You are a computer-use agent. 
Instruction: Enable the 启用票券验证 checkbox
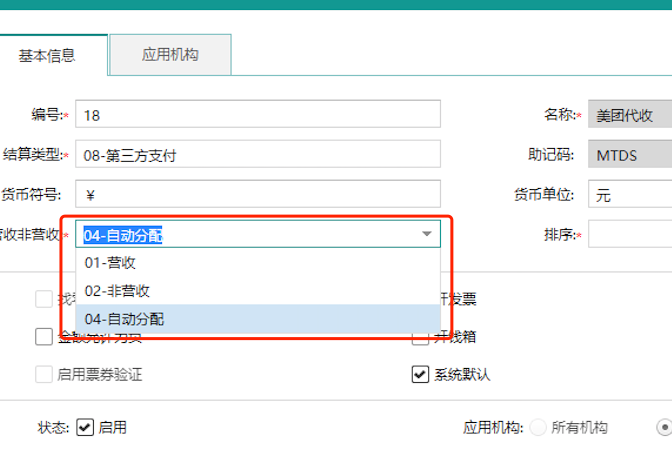point(44,375)
